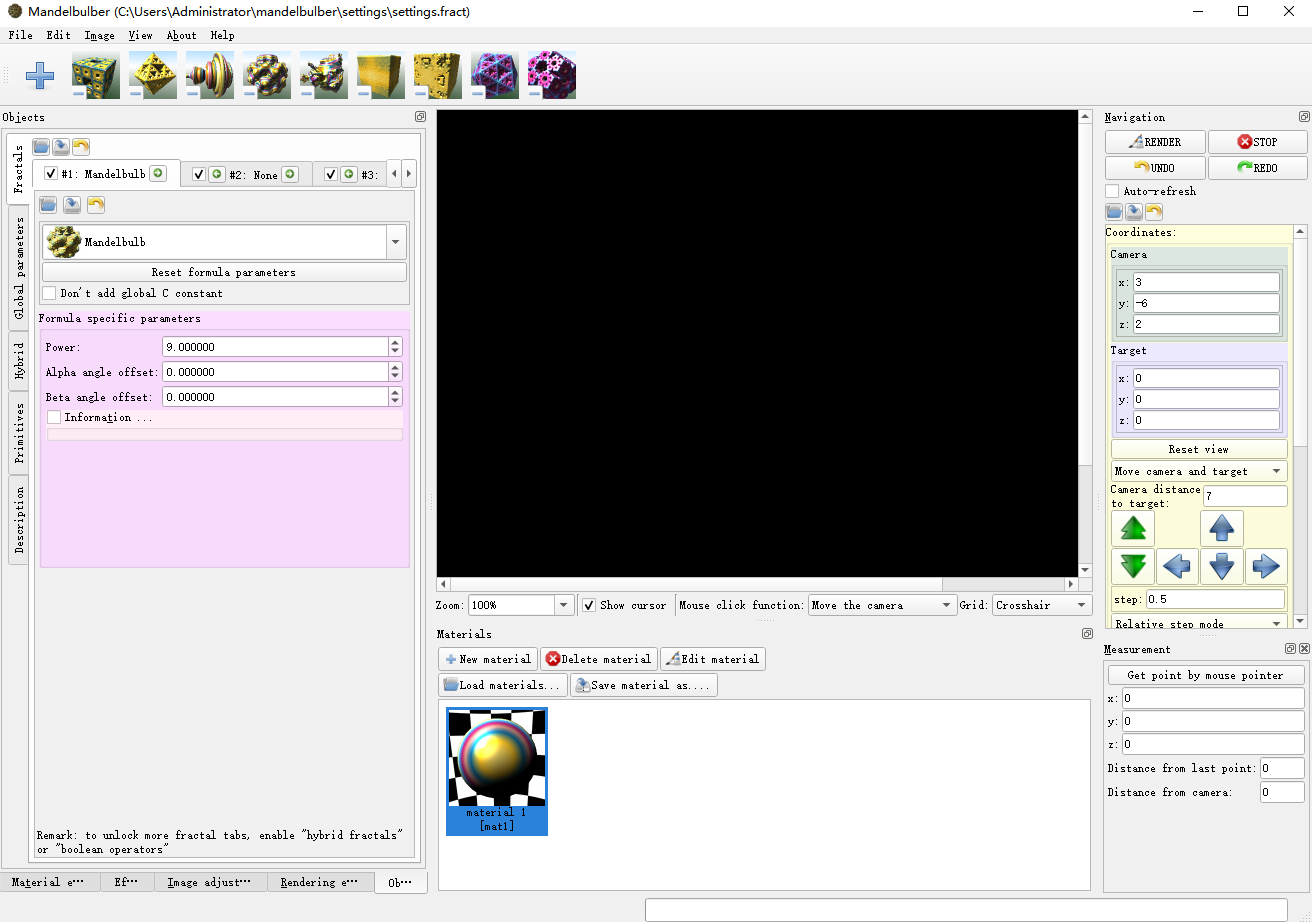The width and height of the screenshot is (1312, 922).
Task: Toggle the #1 Mandelbulb enable checkbox
Action: [51, 174]
